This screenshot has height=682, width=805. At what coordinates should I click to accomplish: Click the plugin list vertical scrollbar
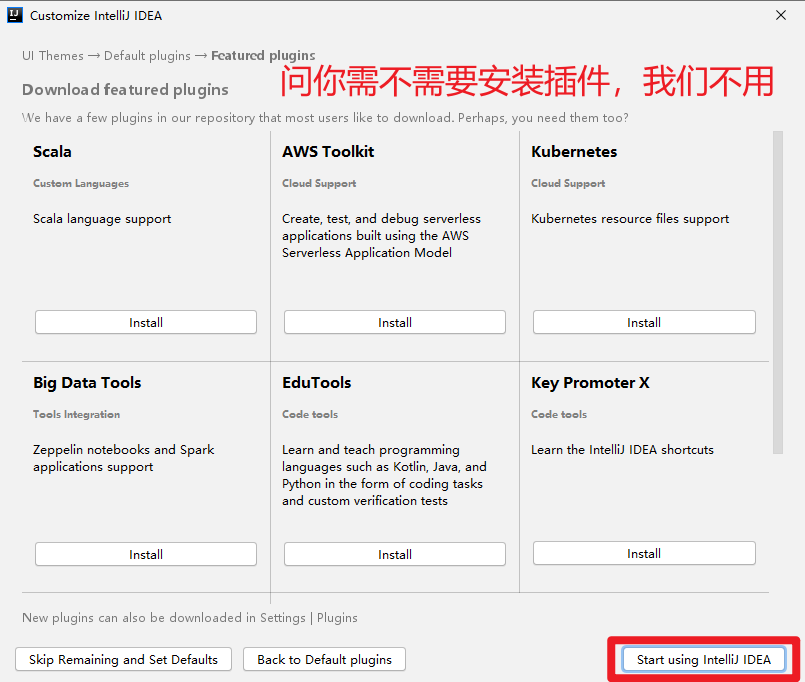pyautogui.click(x=778, y=292)
